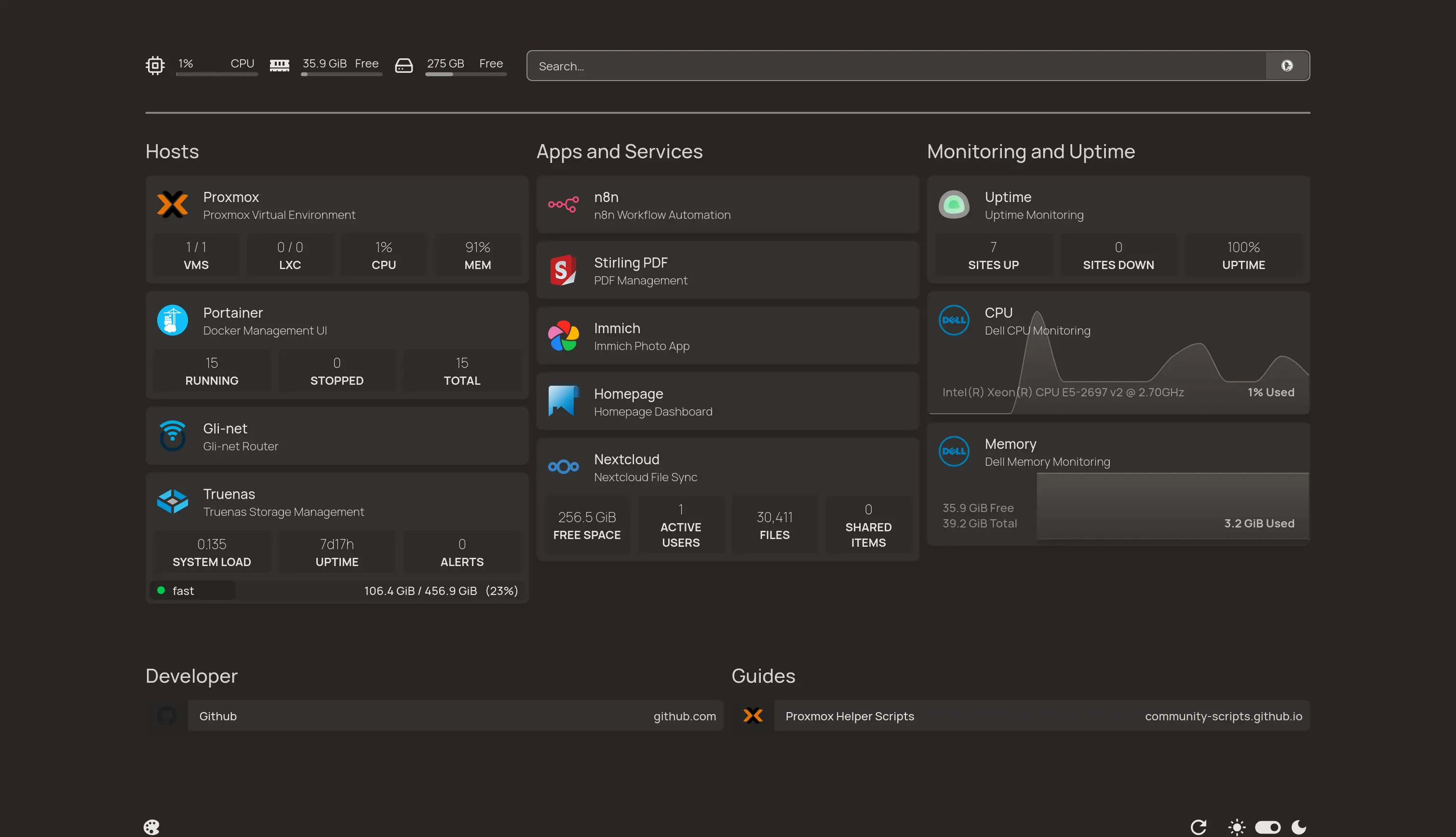The image size is (1456, 837).
Task: Select the Dell CPU Monitoring icon
Action: click(x=954, y=320)
